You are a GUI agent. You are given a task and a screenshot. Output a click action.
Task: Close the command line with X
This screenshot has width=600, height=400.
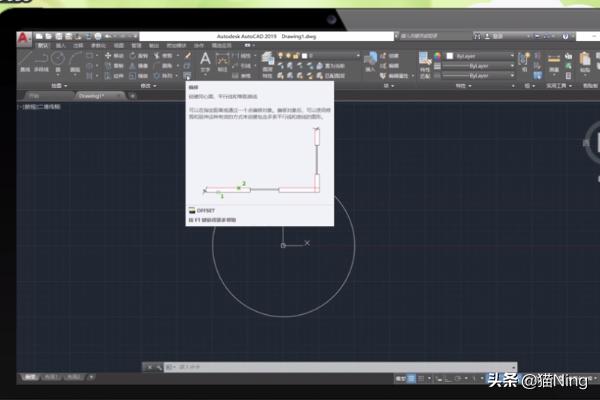[x=150, y=367]
